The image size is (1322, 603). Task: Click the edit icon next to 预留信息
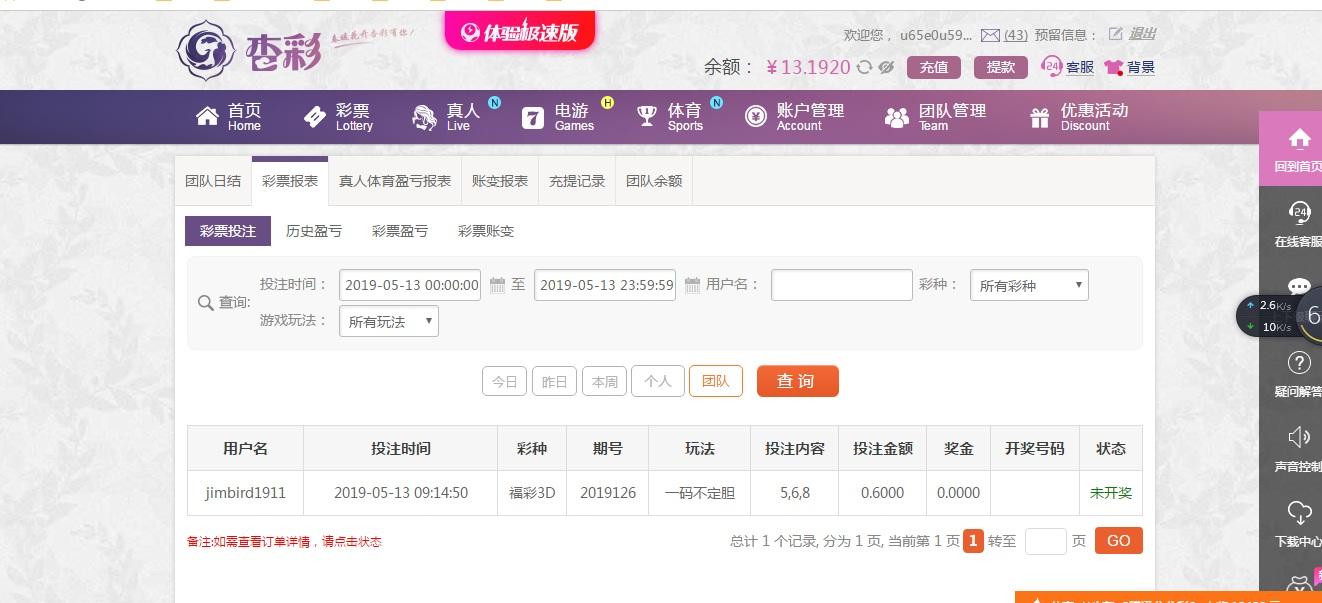[x=1113, y=33]
